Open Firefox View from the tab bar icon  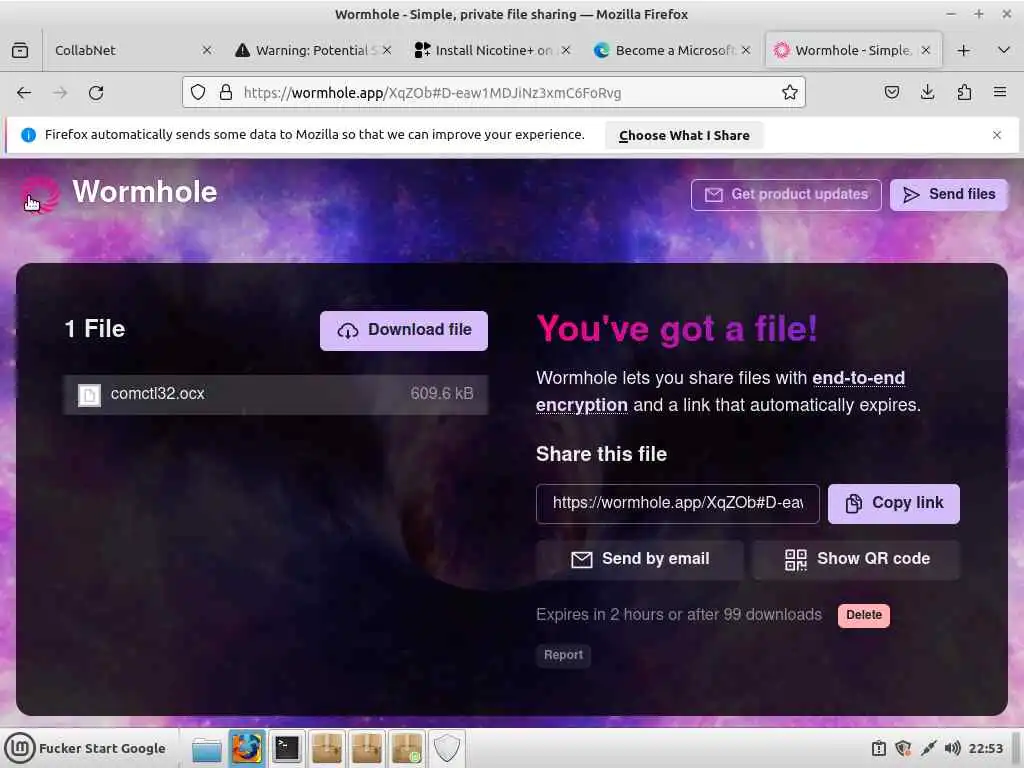pos(20,50)
